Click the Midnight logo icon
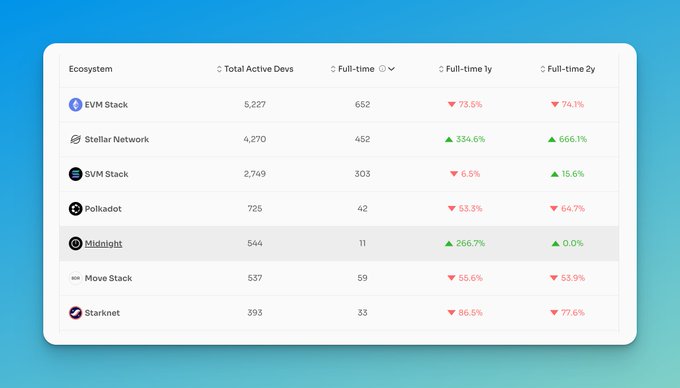 pyautogui.click(x=75, y=243)
